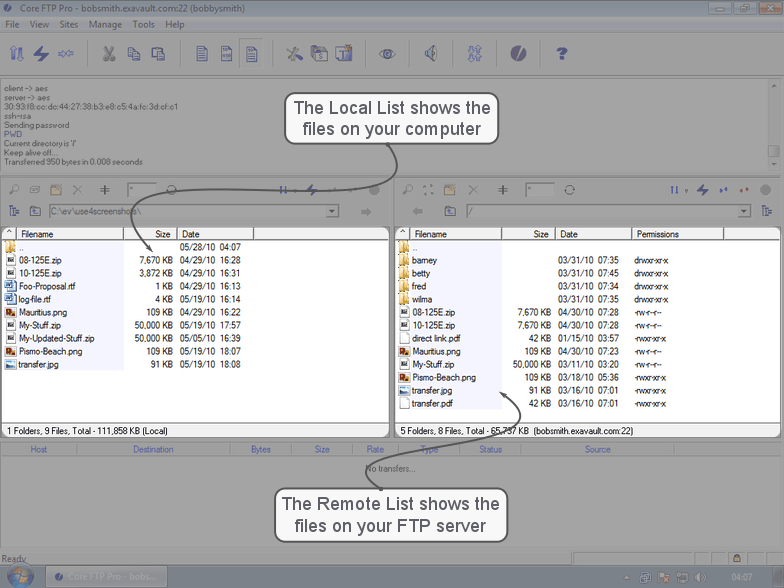Open the File menu
Viewport: 784px width, 588px height.
[12, 24]
